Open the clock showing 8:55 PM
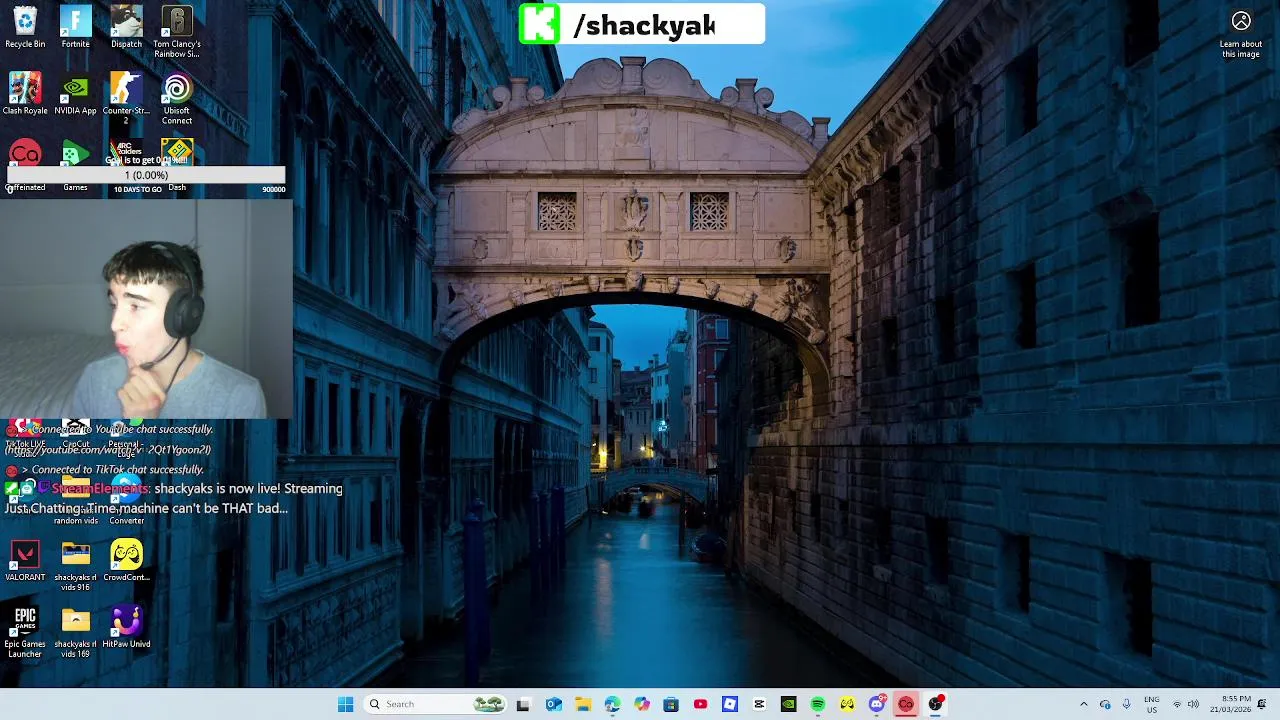This screenshot has height=720, width=1280. tap(1229, 704)
